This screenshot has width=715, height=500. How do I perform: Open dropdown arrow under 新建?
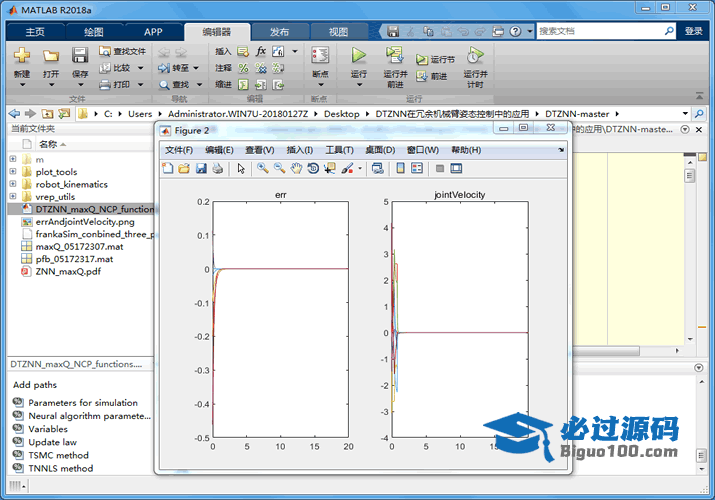pos(22,85)
